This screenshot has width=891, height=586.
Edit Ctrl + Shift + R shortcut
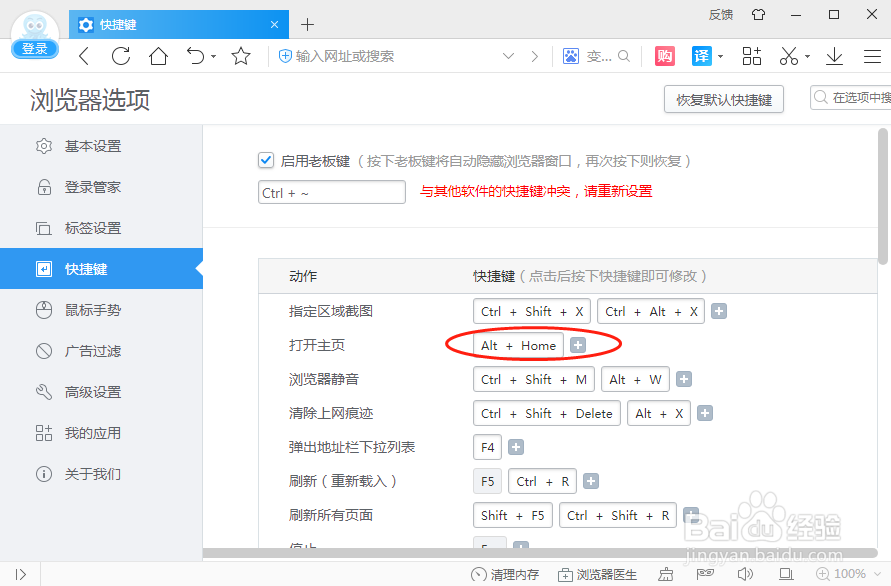[x=618, y=516]
